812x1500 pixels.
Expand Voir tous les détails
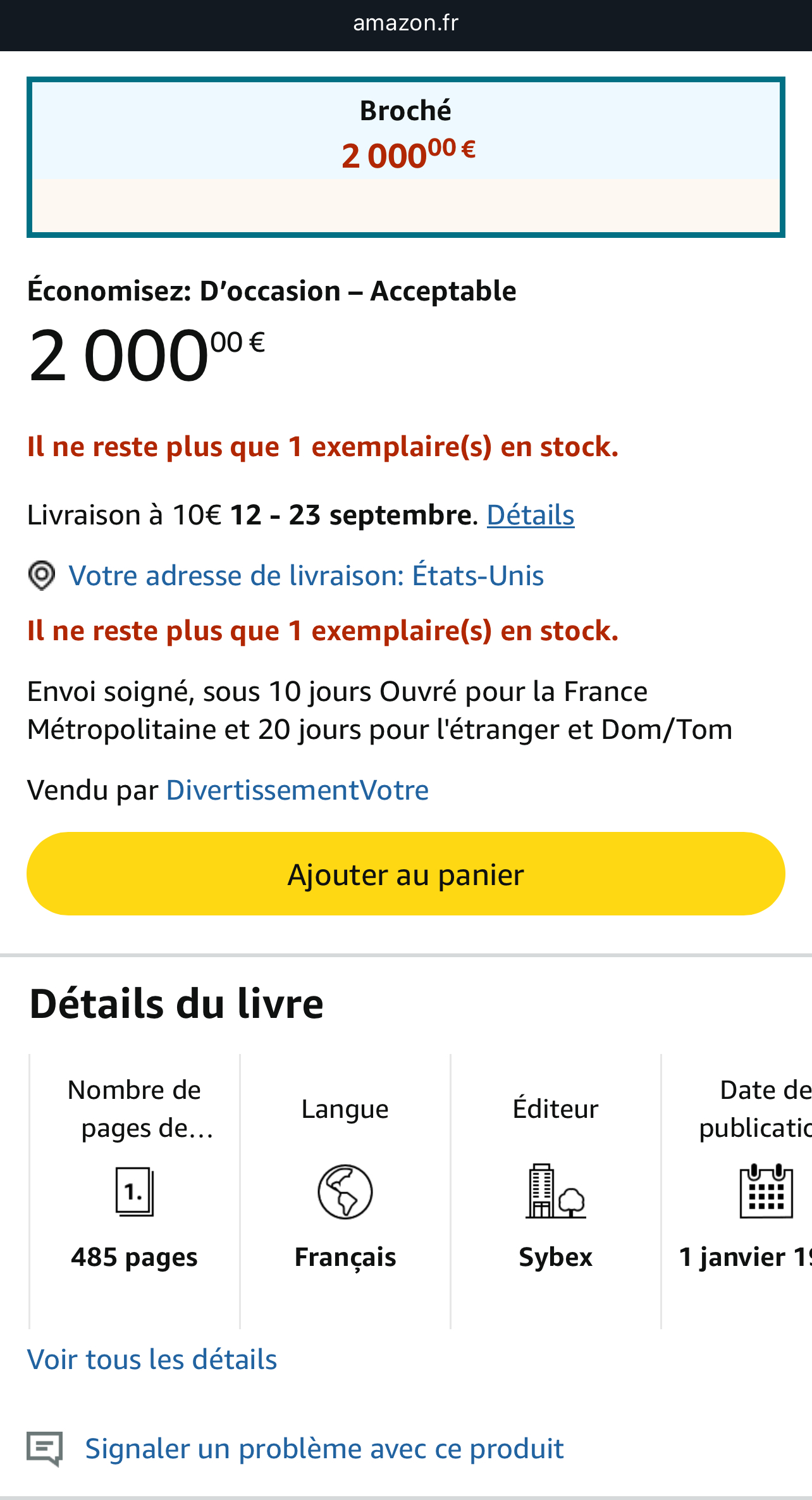coord(152,1360)
